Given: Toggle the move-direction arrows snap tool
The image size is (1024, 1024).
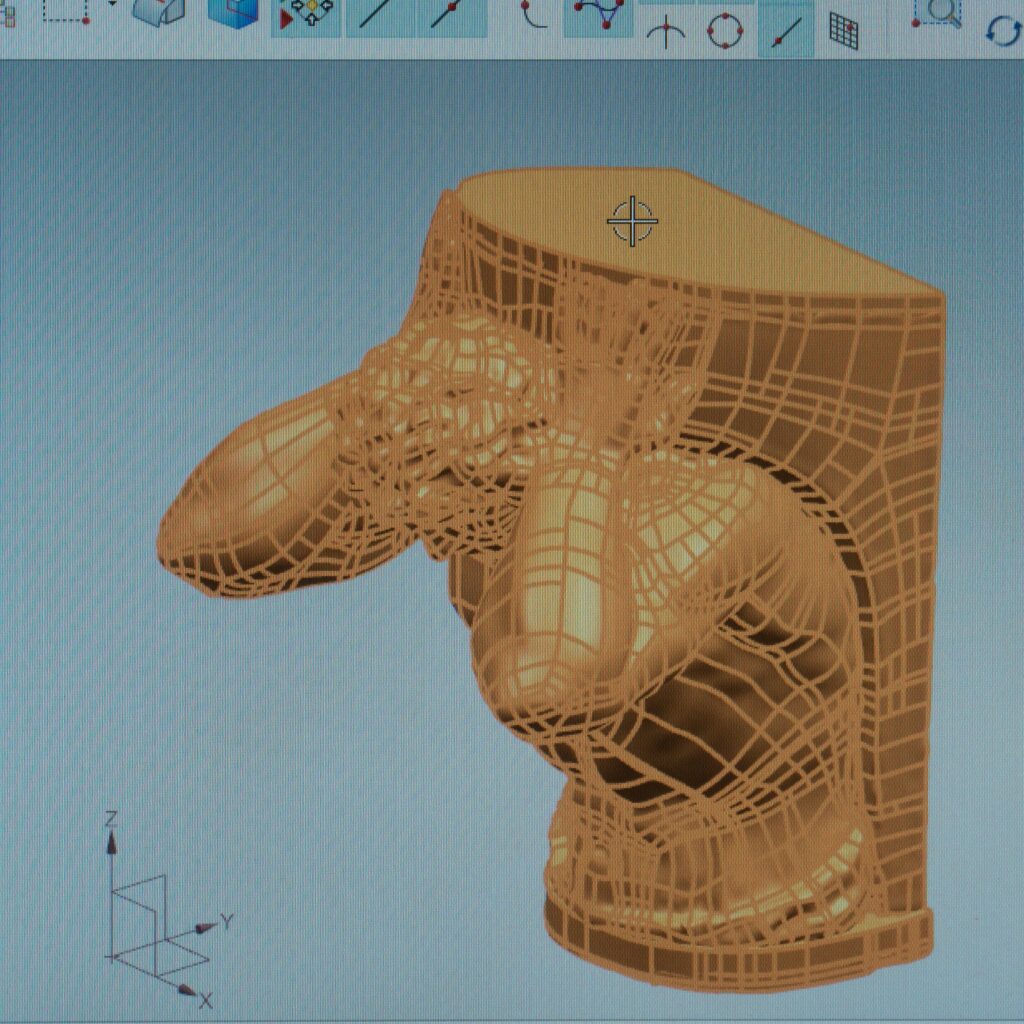Looking at the screenshot, I should coord(306,14).
